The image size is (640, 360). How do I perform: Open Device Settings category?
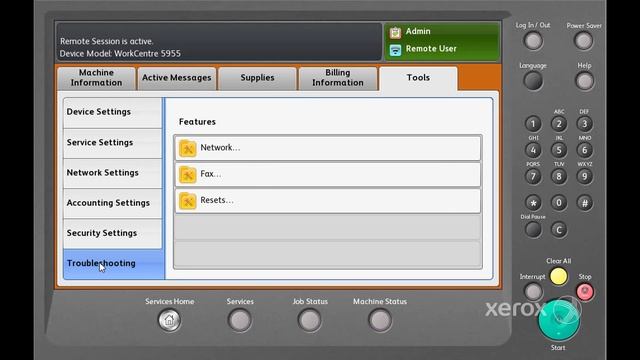pyautogui.click(x=113, y=112)
